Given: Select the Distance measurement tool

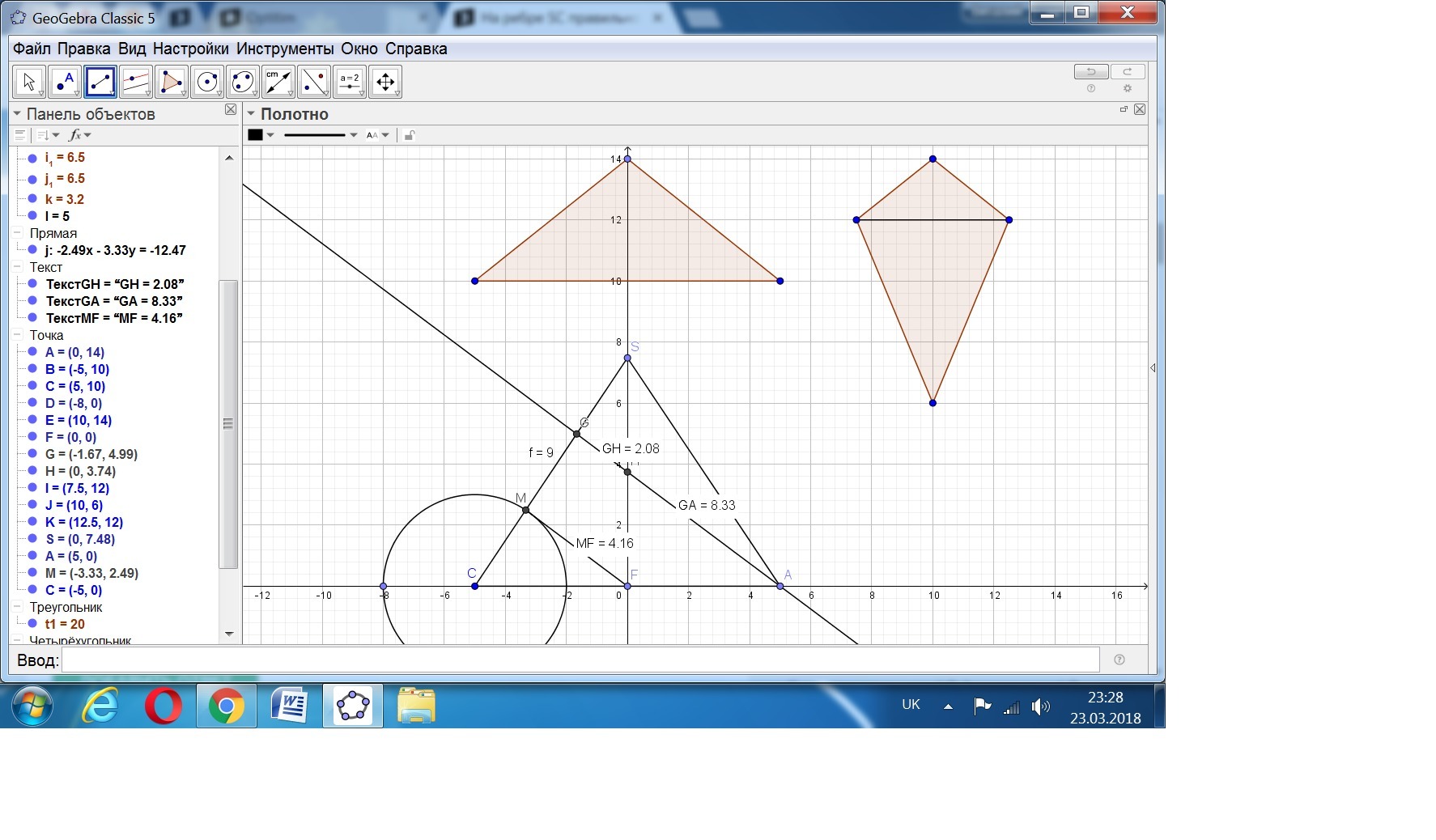Looking at the screenshot, I should click(278, 82).
